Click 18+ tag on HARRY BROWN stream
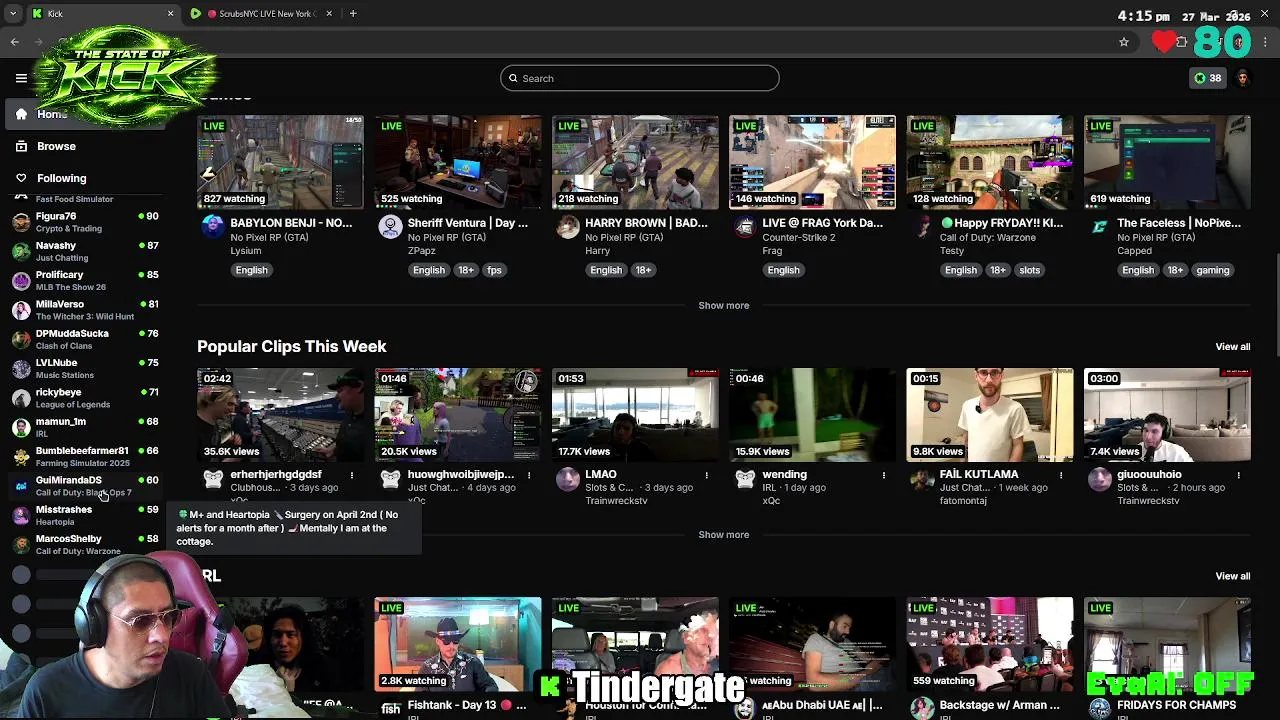This screenshot has width=1280, height=720. click(x=643, y=270)
